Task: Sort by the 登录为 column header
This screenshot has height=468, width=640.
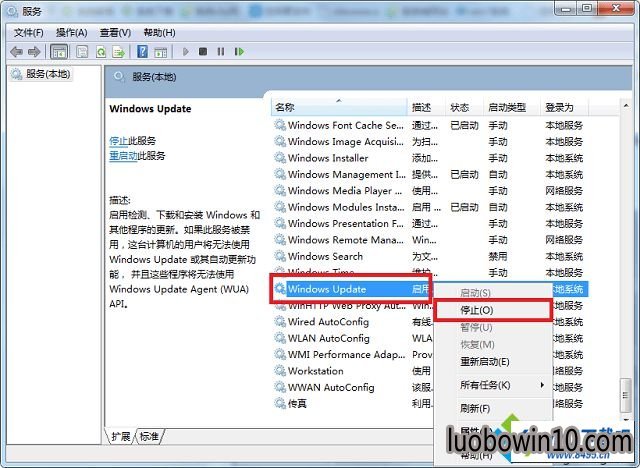Action: coord(564,107)
